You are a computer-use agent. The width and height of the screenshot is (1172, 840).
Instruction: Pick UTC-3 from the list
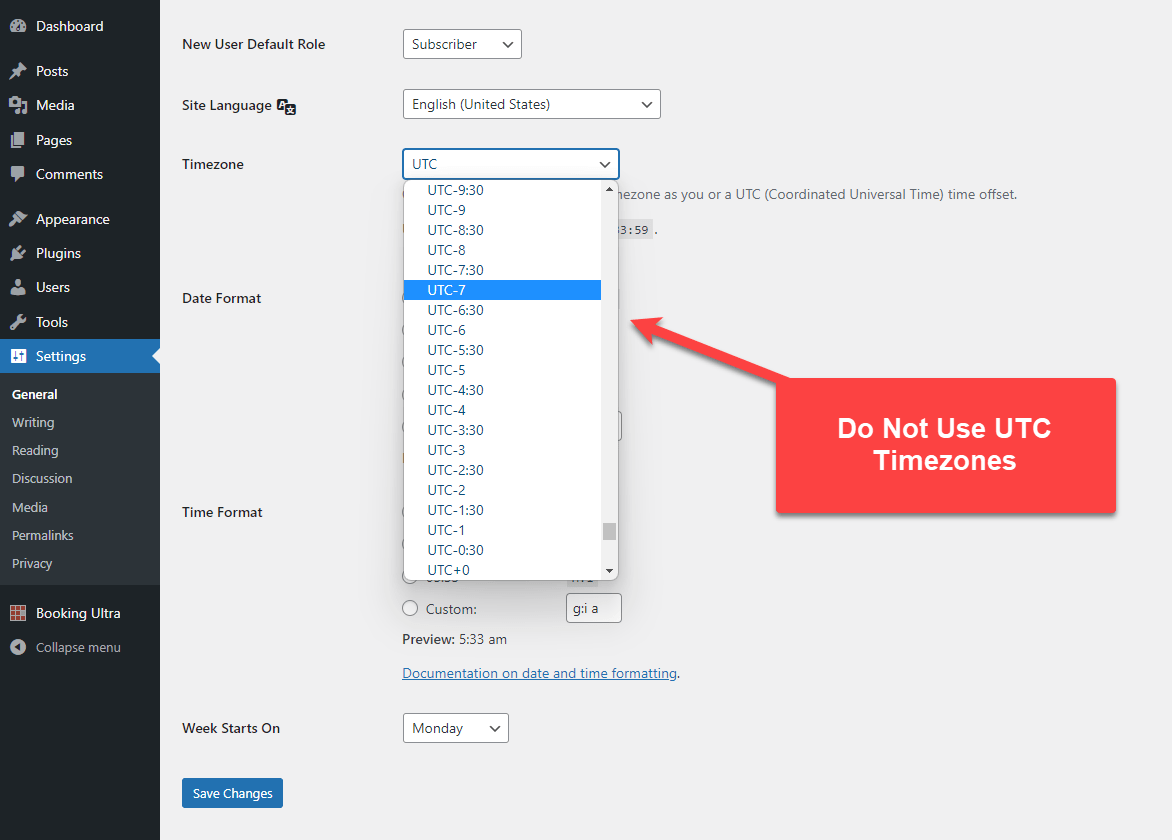502,450
